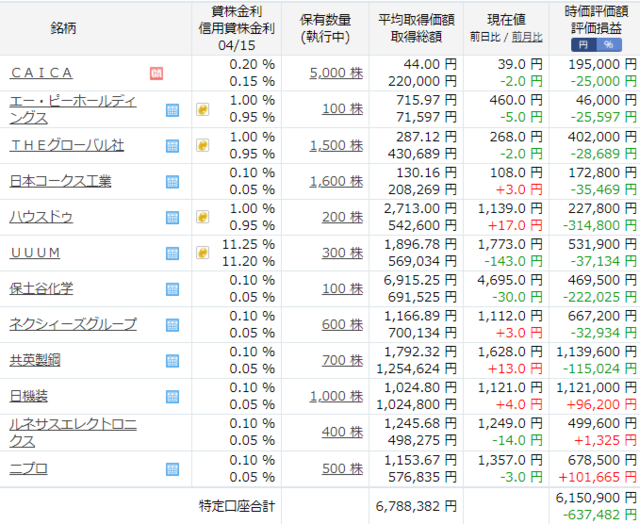The width and height of the screenshot is (640, 524).
Task: Click the 保有数量 column header
Action: [x=325, y=20]
